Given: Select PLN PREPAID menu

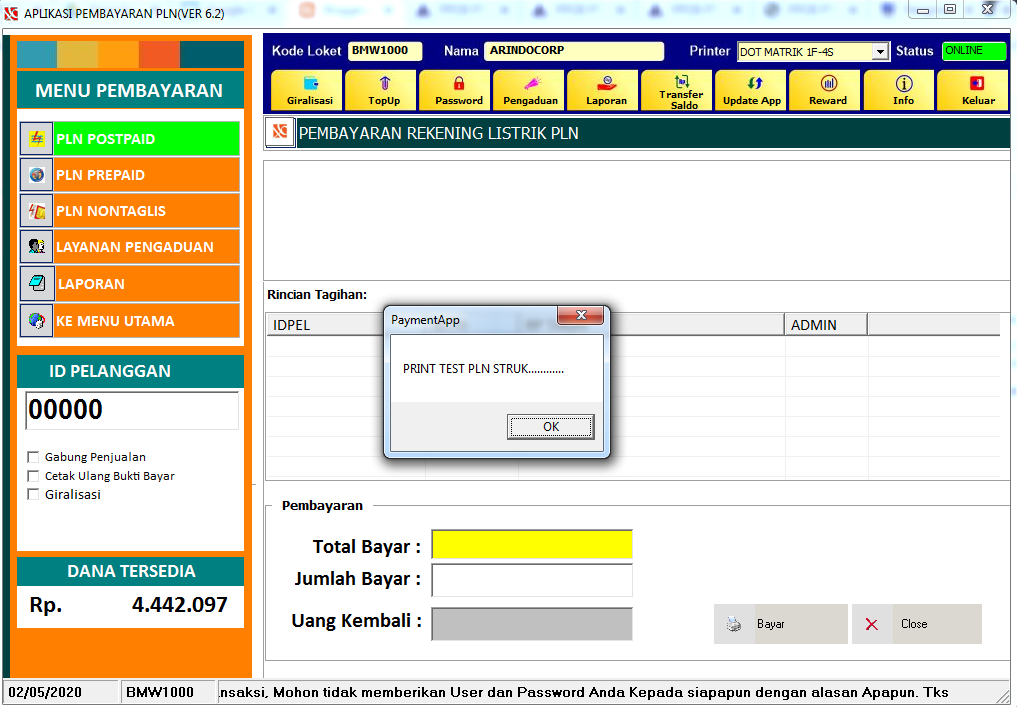Looking at the screenshot, I should click(x=146, y=174).
